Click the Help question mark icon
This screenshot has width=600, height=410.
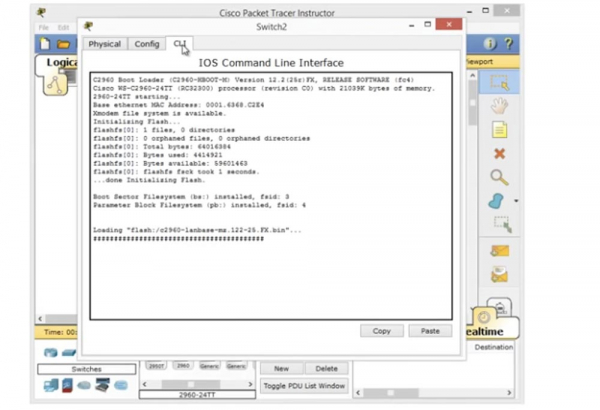tap(509, 45)
